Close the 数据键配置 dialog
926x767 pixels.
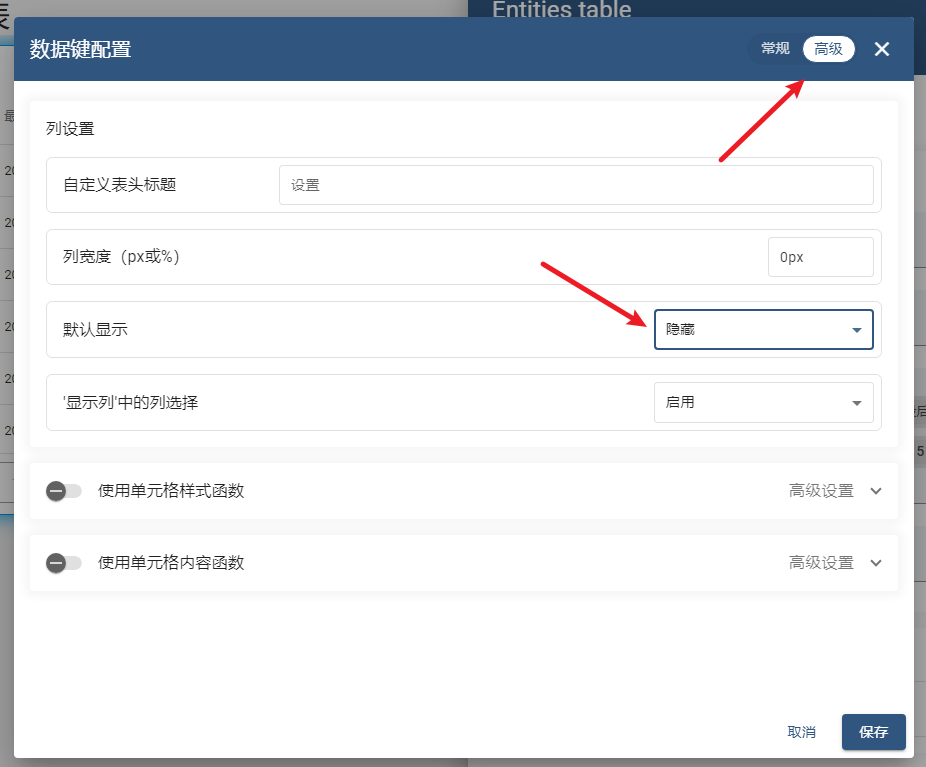pyautogui.click(x=881, y=49)
